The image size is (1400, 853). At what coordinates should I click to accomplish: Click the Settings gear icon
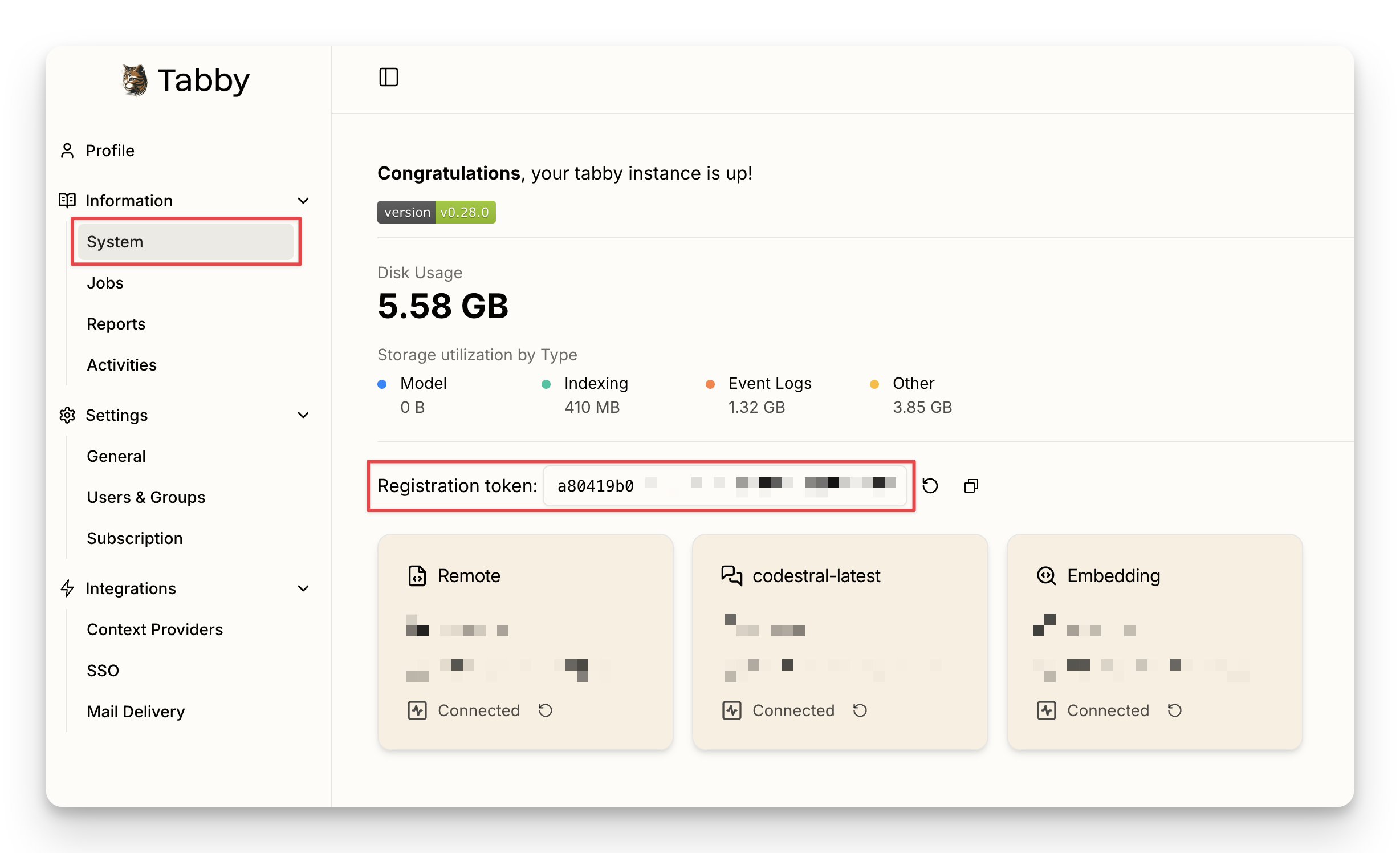[x=67, y=415]
